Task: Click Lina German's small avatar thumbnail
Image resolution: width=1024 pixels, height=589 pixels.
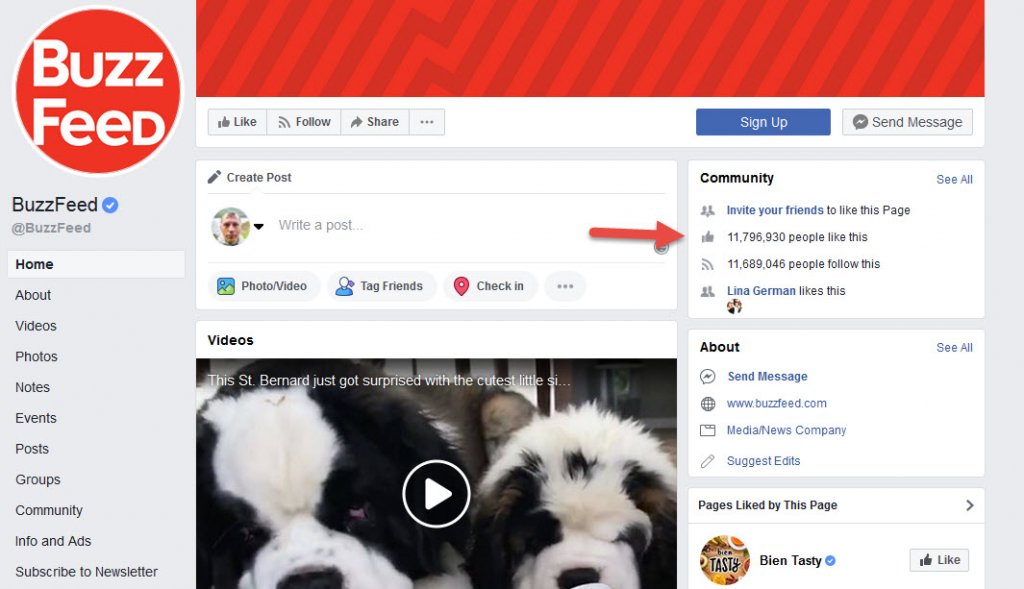Action: pos(735,306)
